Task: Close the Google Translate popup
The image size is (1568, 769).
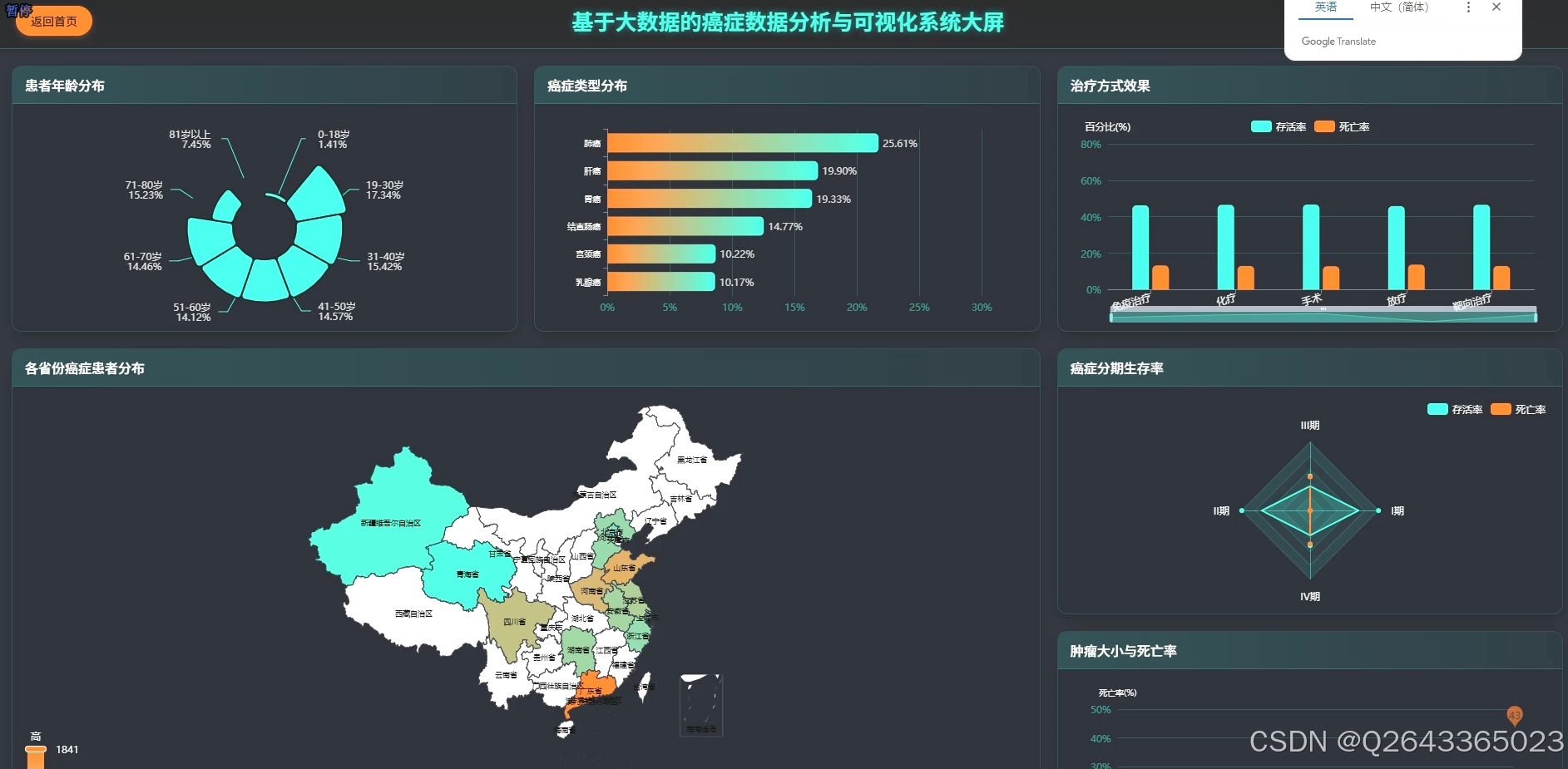Action: pos(1496,7)
